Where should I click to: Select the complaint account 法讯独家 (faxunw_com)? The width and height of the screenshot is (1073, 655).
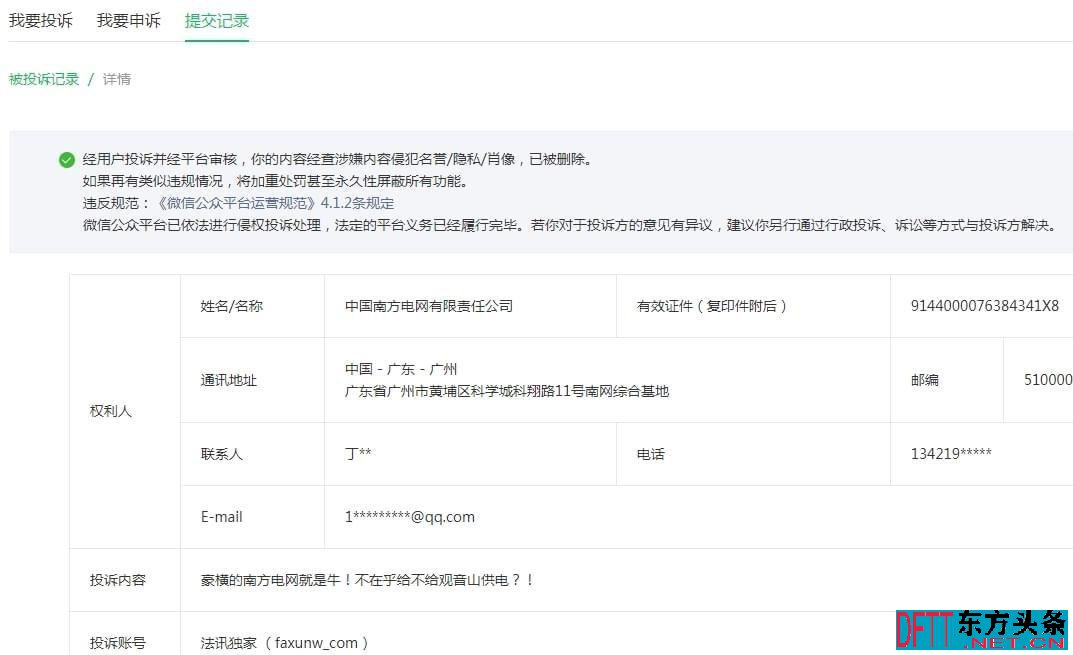tap(285, 643)
